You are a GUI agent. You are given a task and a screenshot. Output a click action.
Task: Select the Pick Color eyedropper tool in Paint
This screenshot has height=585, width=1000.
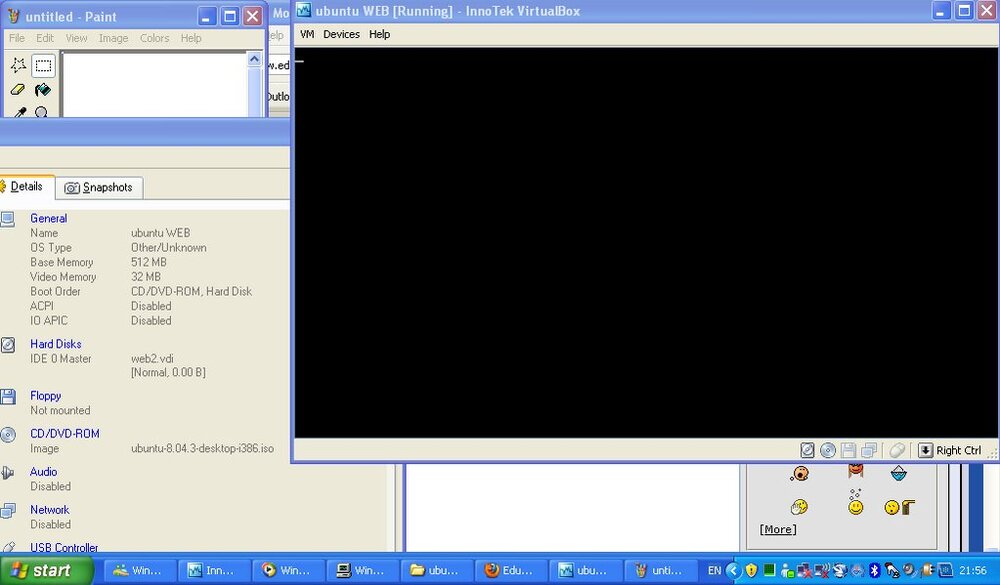(x=18, y=111)
